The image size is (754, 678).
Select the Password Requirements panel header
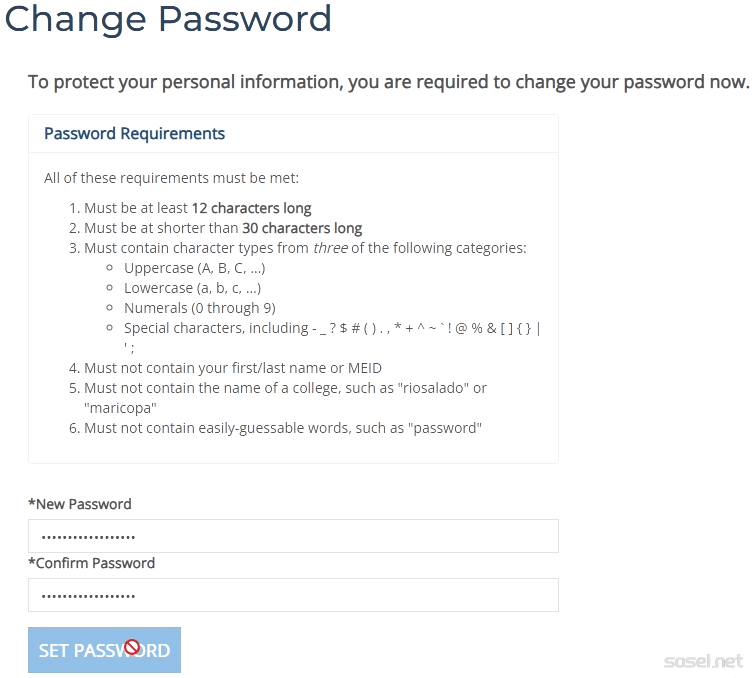pos(135,134)
